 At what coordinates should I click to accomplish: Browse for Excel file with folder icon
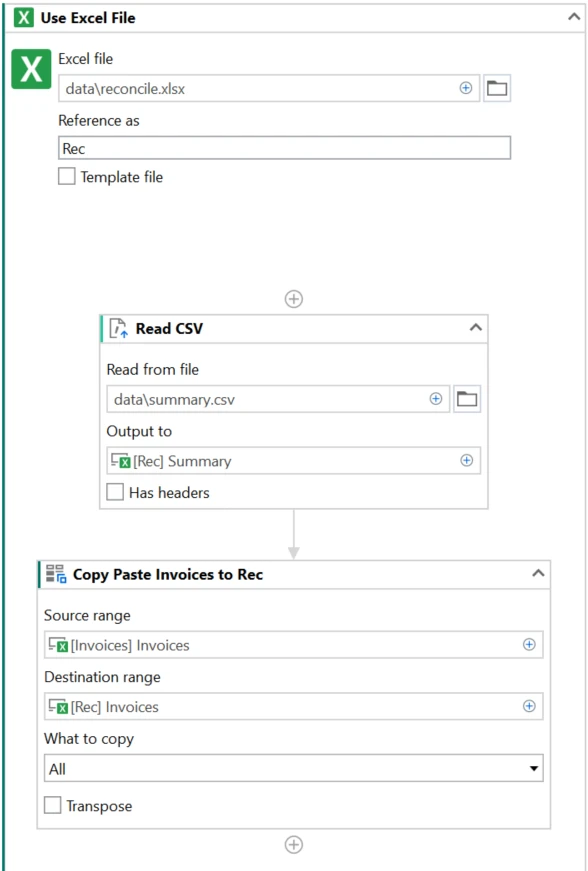click(497, 88)
